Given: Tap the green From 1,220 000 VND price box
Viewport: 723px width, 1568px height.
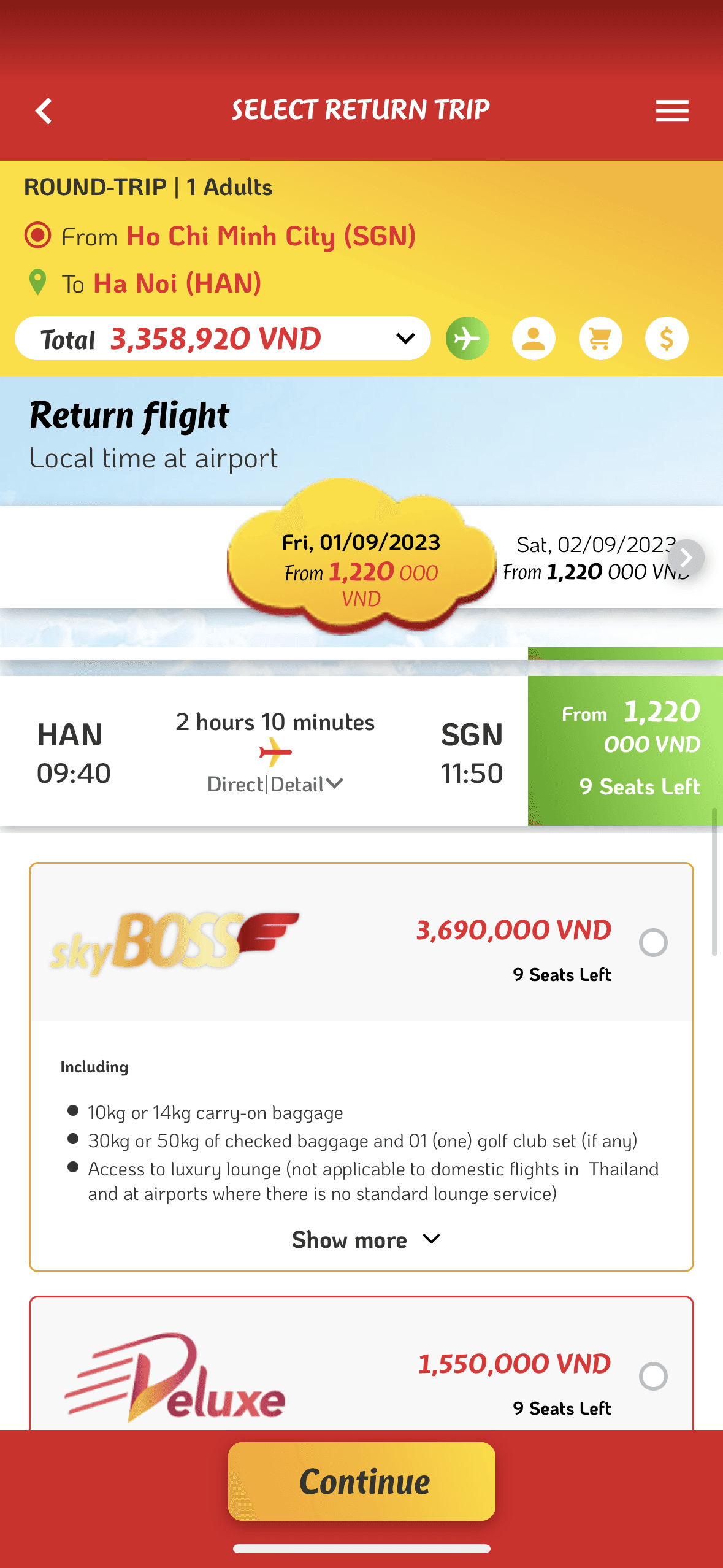Looking at the screenshot, I should tap(625, 750).
